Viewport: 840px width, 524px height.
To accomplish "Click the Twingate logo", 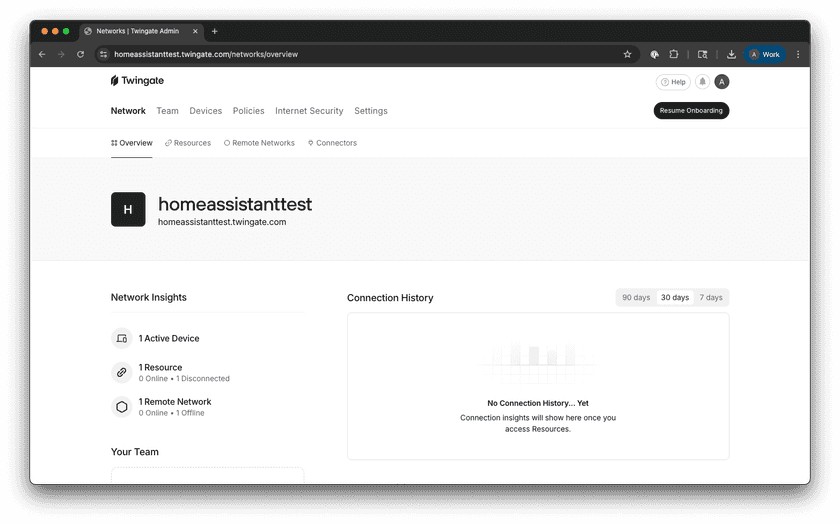I will coord(137,81).
